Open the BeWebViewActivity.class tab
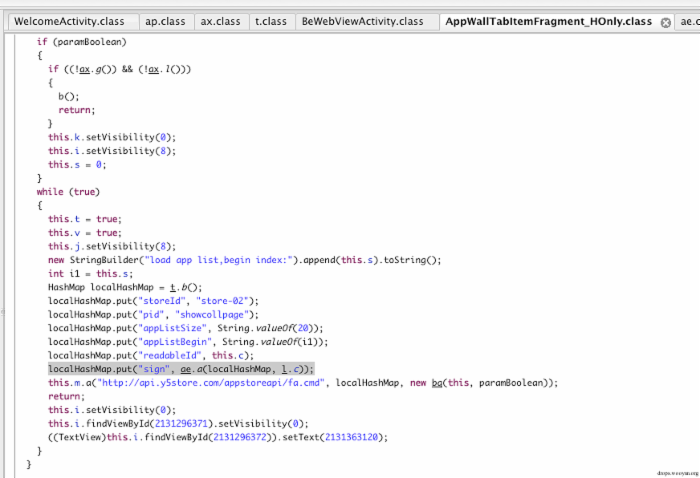Screen dimensions: 700x478 pyautogui.click(x=362, y=21)
